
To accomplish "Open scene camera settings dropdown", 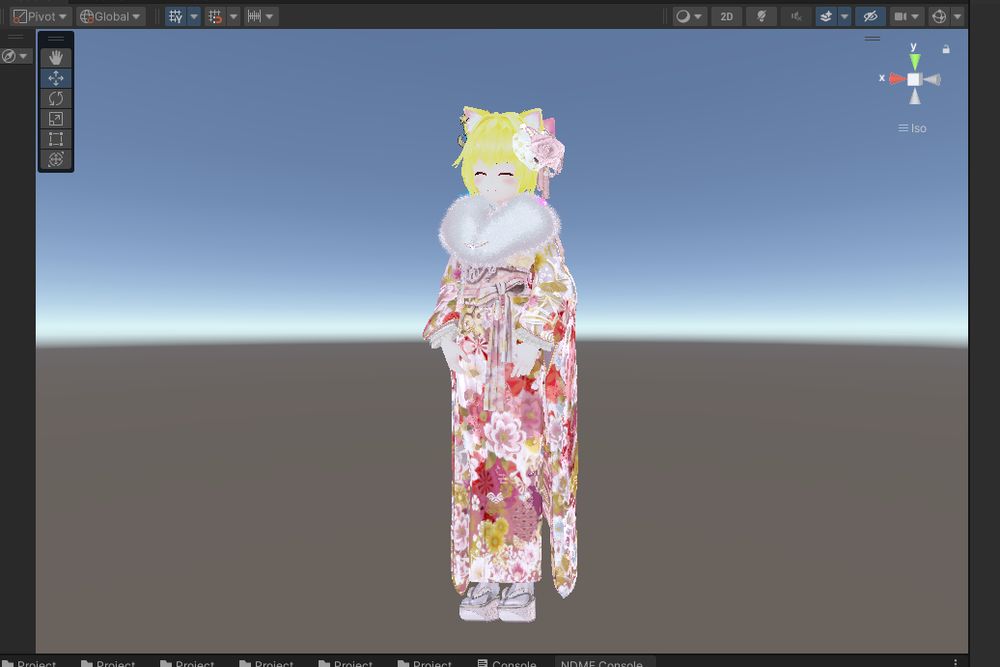I will tap(906, 17).
